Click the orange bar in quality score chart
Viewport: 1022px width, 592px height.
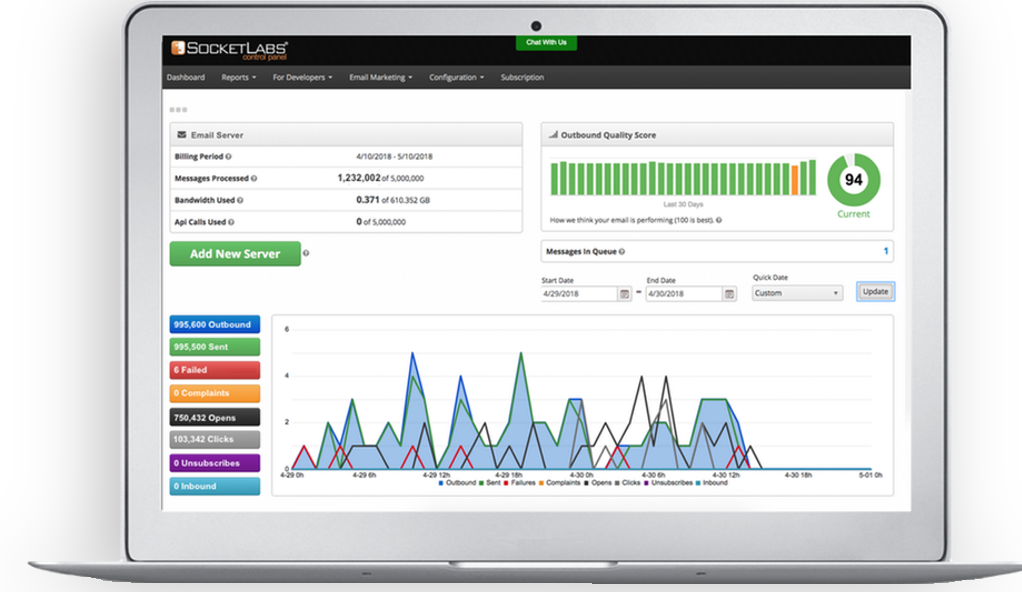coord(795,180)
